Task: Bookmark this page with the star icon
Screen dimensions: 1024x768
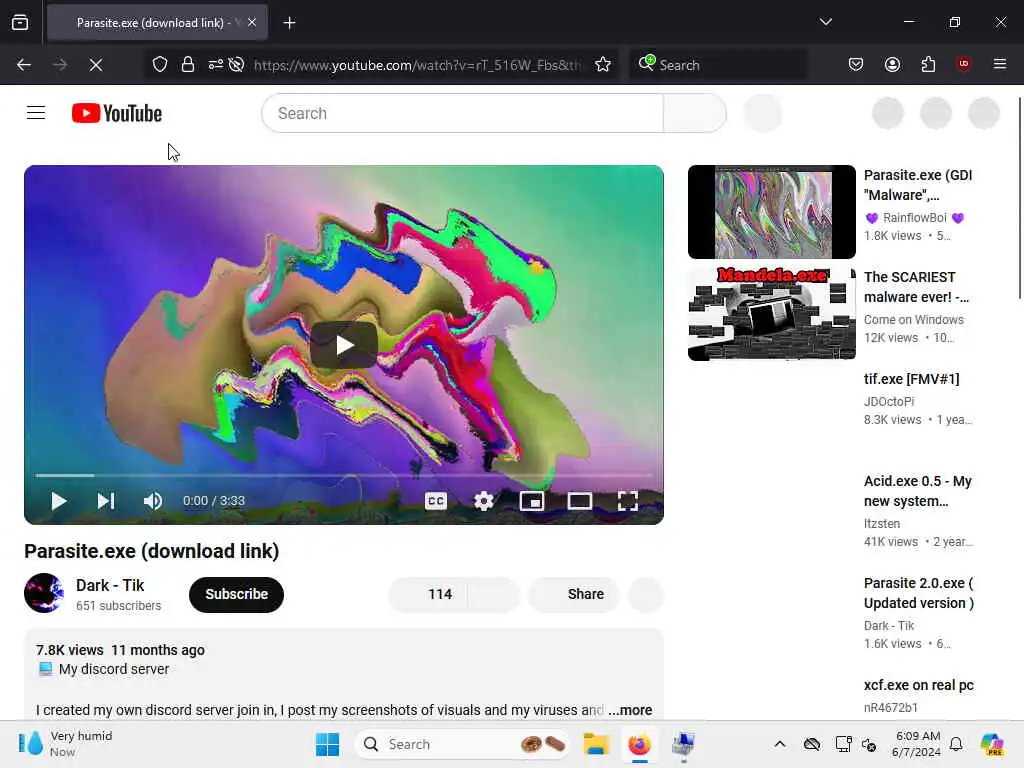Action: click(603, 65)
